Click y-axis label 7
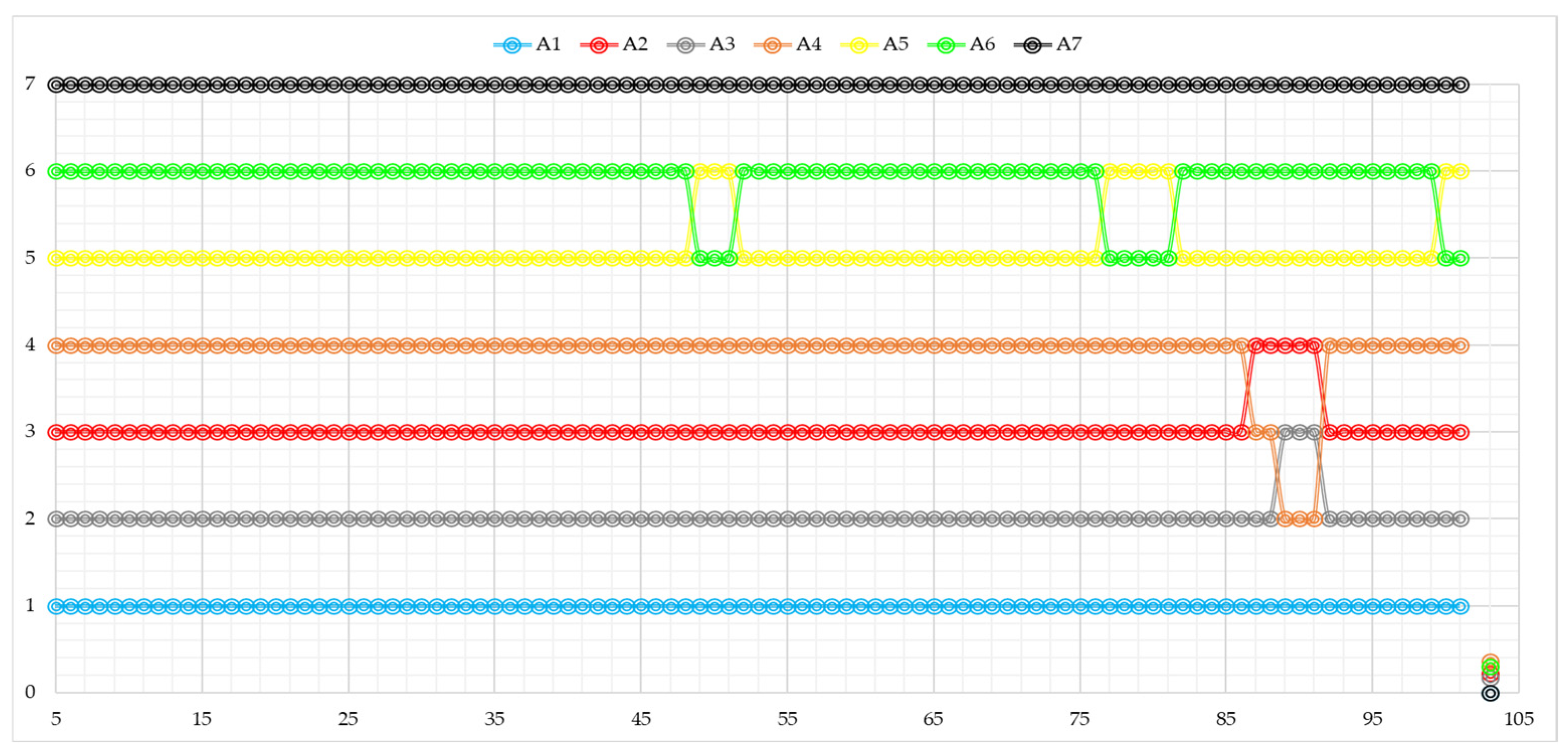Image resolution: width=1568 pixels, height=756 pixels. pos(30,84)
